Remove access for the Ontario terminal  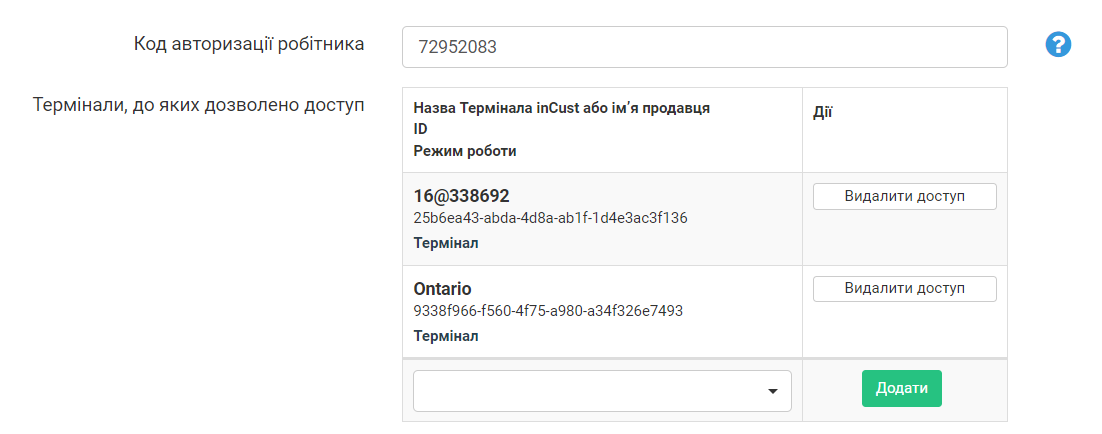click(x=904, y=289)
